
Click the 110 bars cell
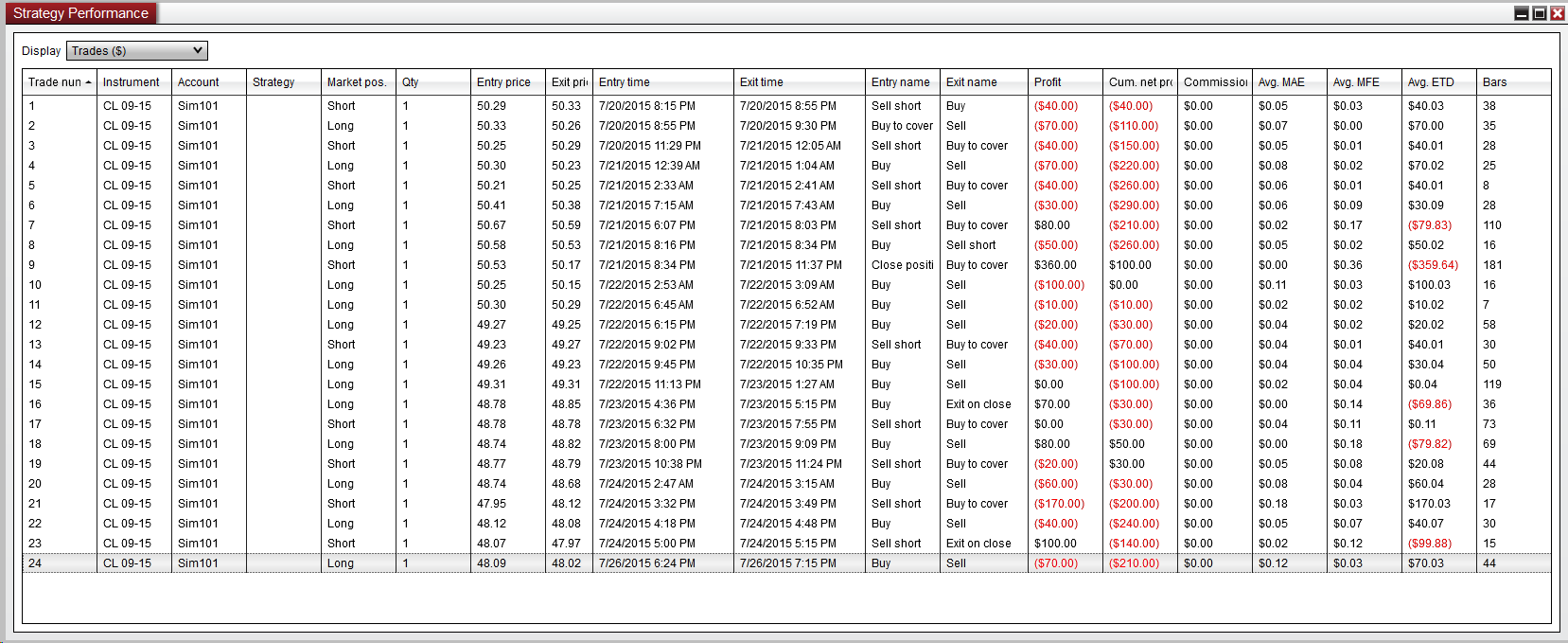pyautogui.click(x=1492, y=225)
